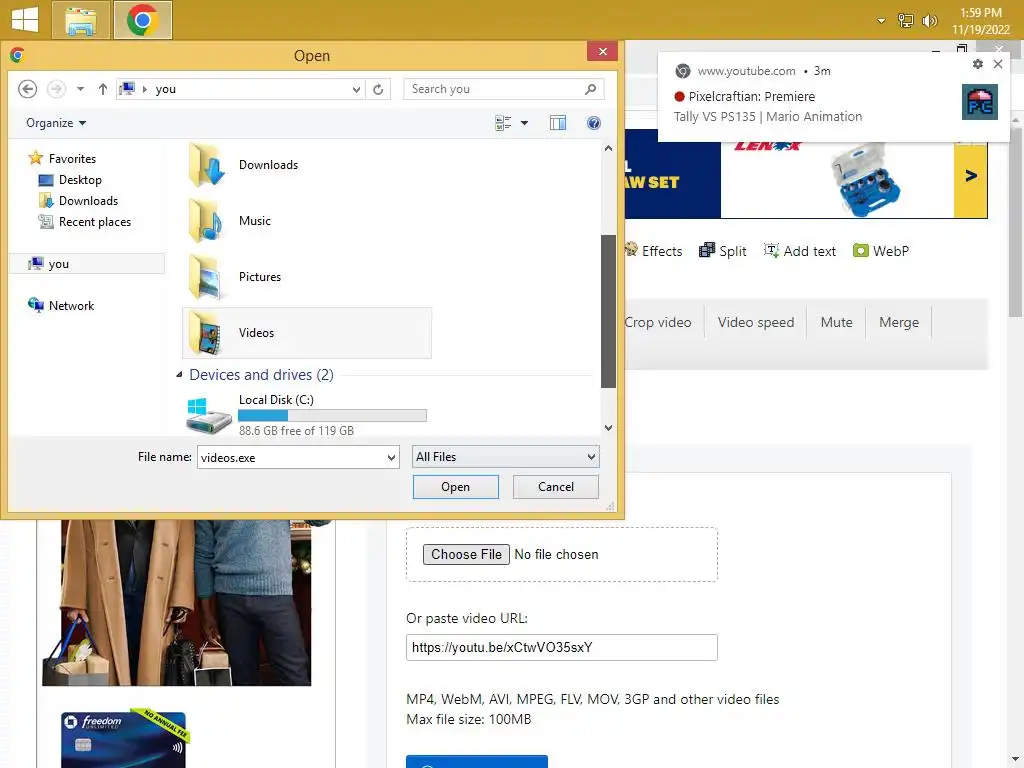Click the Cancel button
The height and width of the screenshot is (768, 1024).
pyautogui.click(x=556, y=487)
